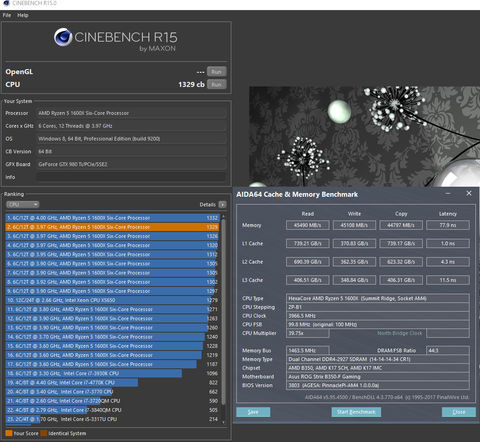
Task: Click ranking scrollbar up arrow
Action: [223, 216]
